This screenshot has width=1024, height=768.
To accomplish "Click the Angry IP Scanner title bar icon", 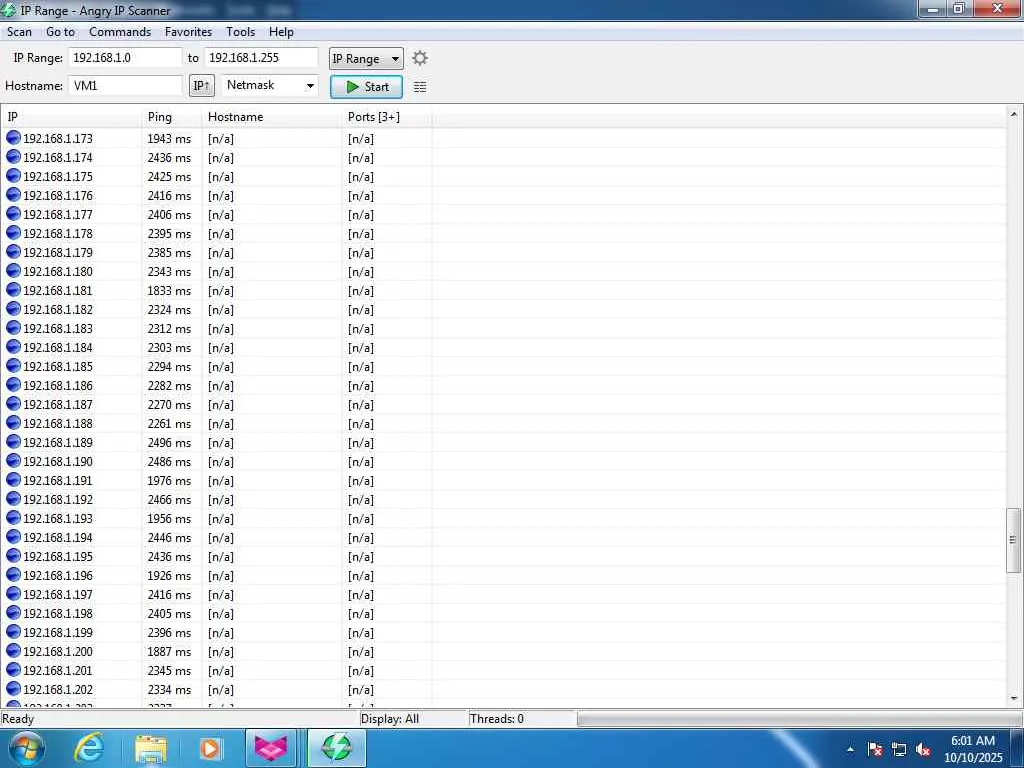I will 8,10.
